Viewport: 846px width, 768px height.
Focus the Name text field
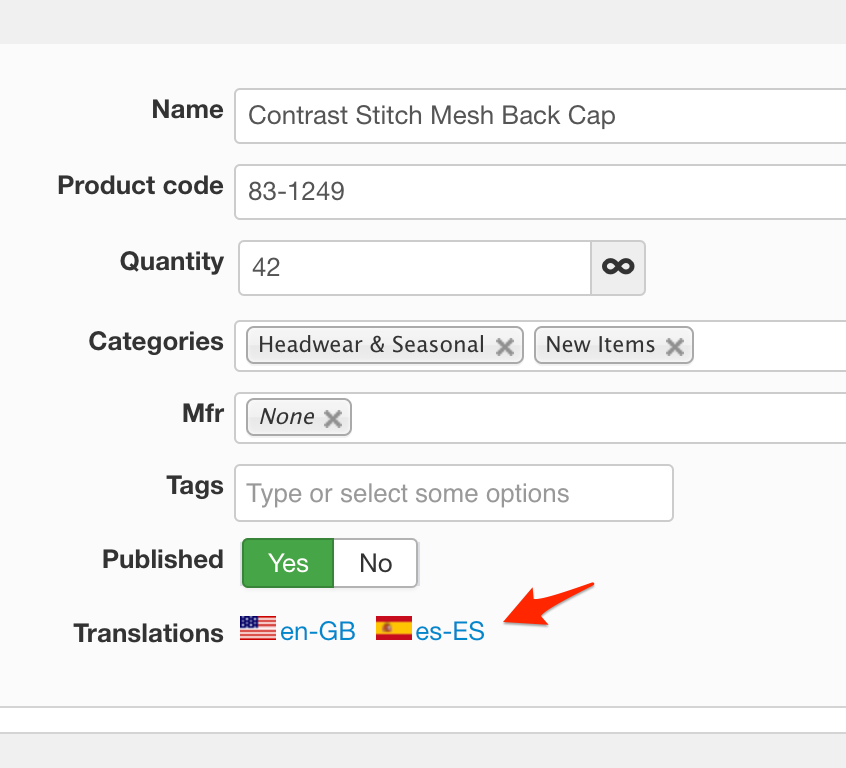click(540, 116)
